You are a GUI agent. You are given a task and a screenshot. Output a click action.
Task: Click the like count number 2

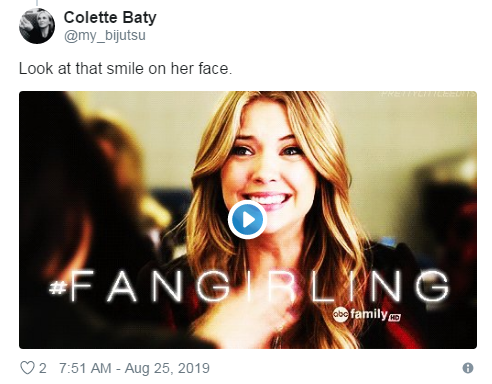(42, 368)
